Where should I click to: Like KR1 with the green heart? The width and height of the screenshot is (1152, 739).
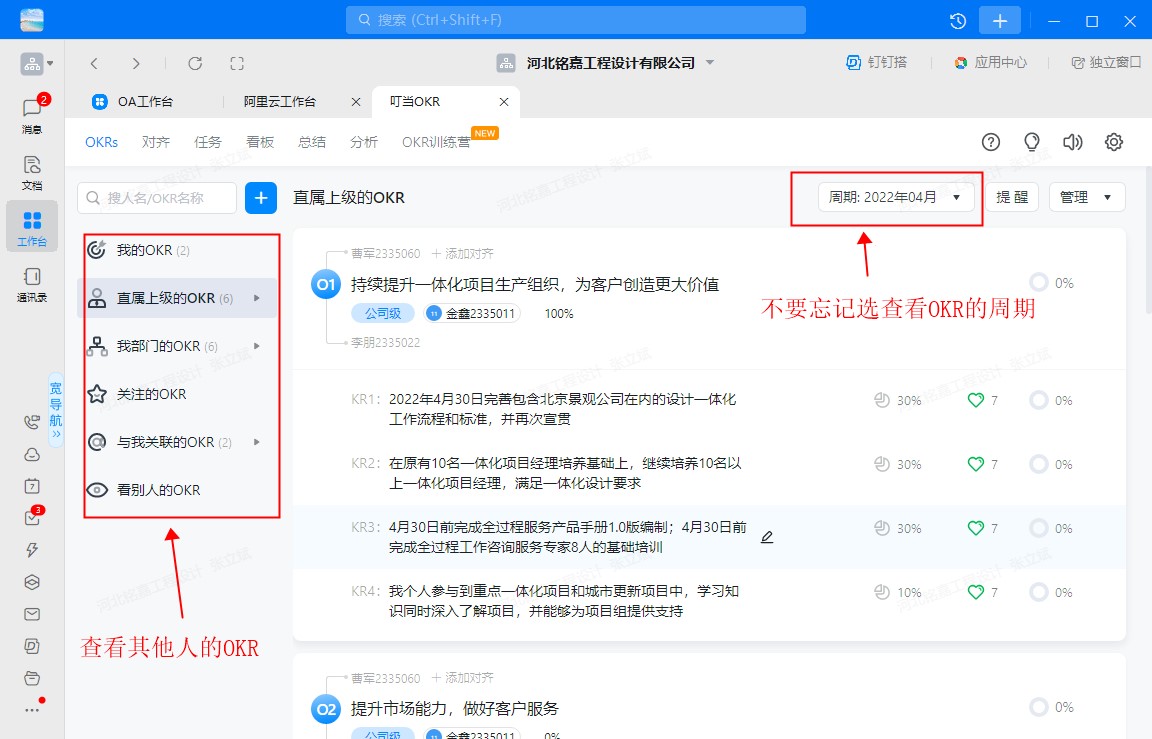976,400
